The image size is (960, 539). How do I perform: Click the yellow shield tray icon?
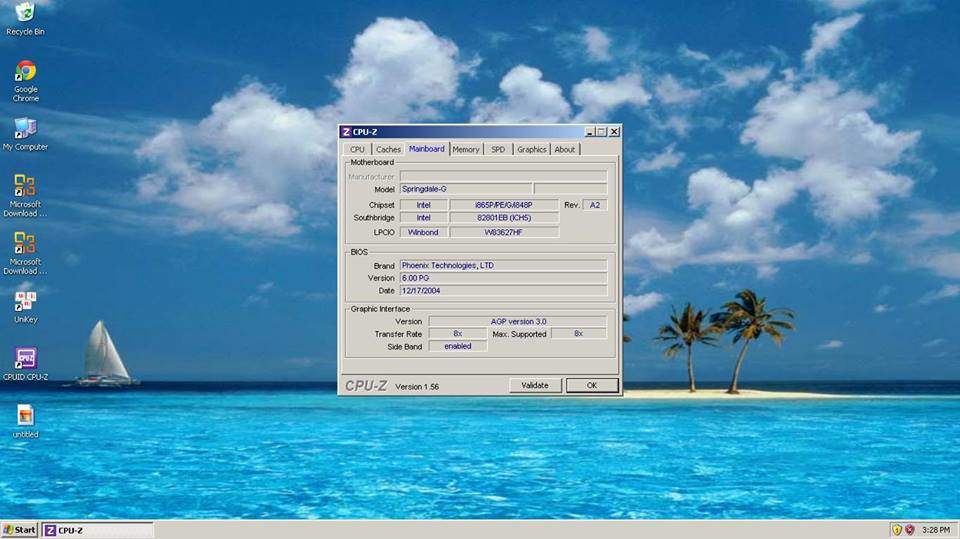pos(897,530)
